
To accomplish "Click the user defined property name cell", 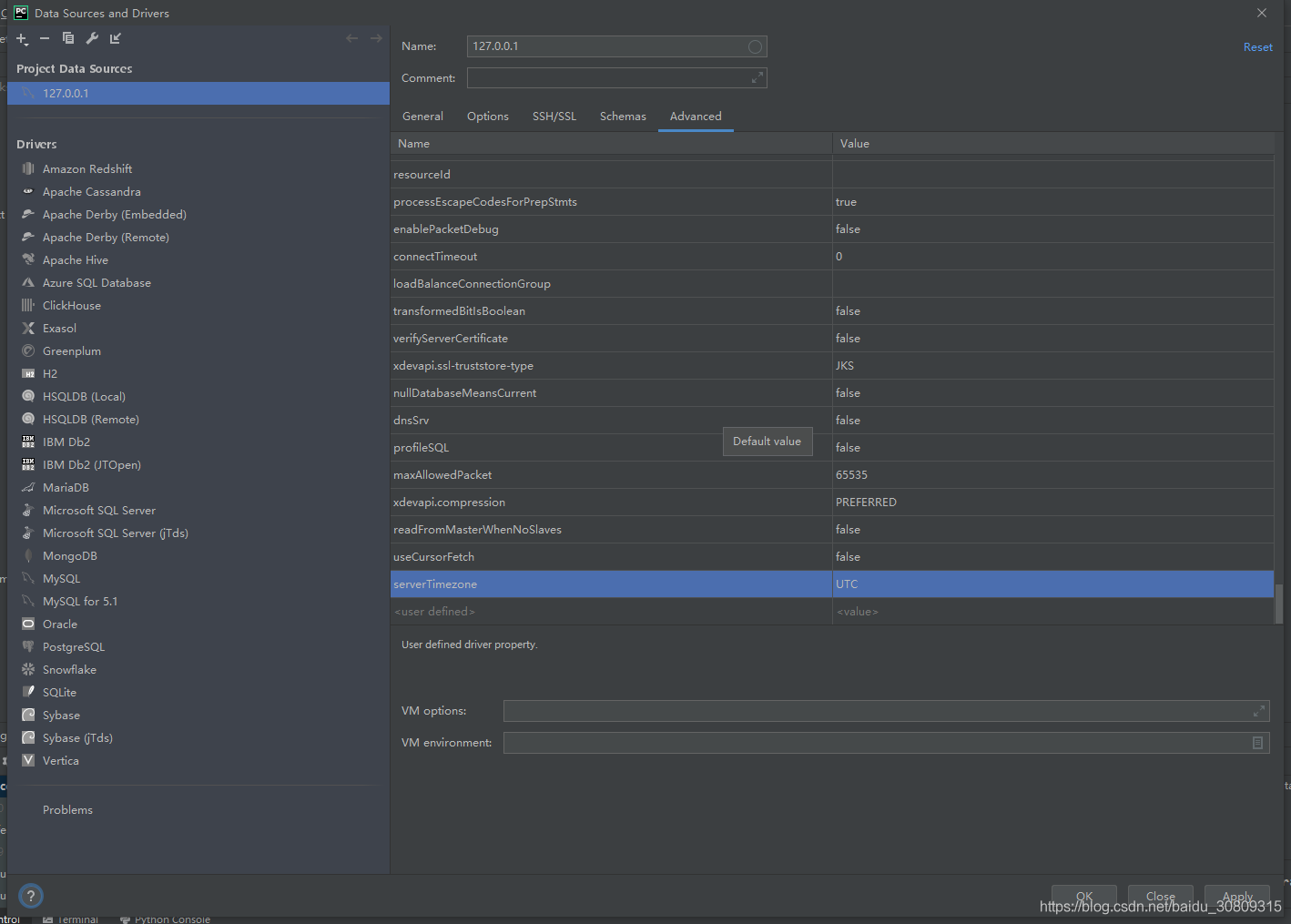I will click(x=435, y=612).
